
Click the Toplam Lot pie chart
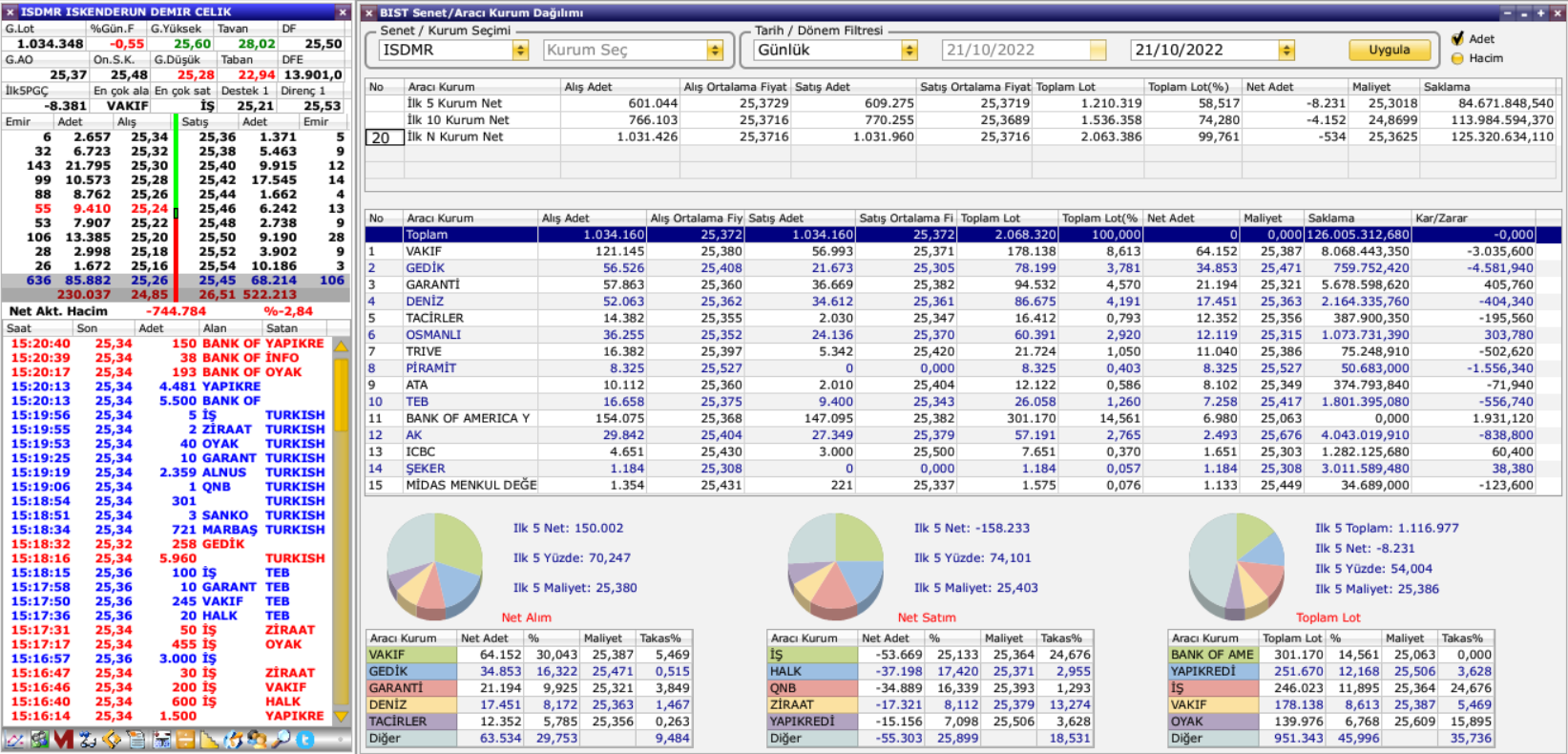point(1236,566)
